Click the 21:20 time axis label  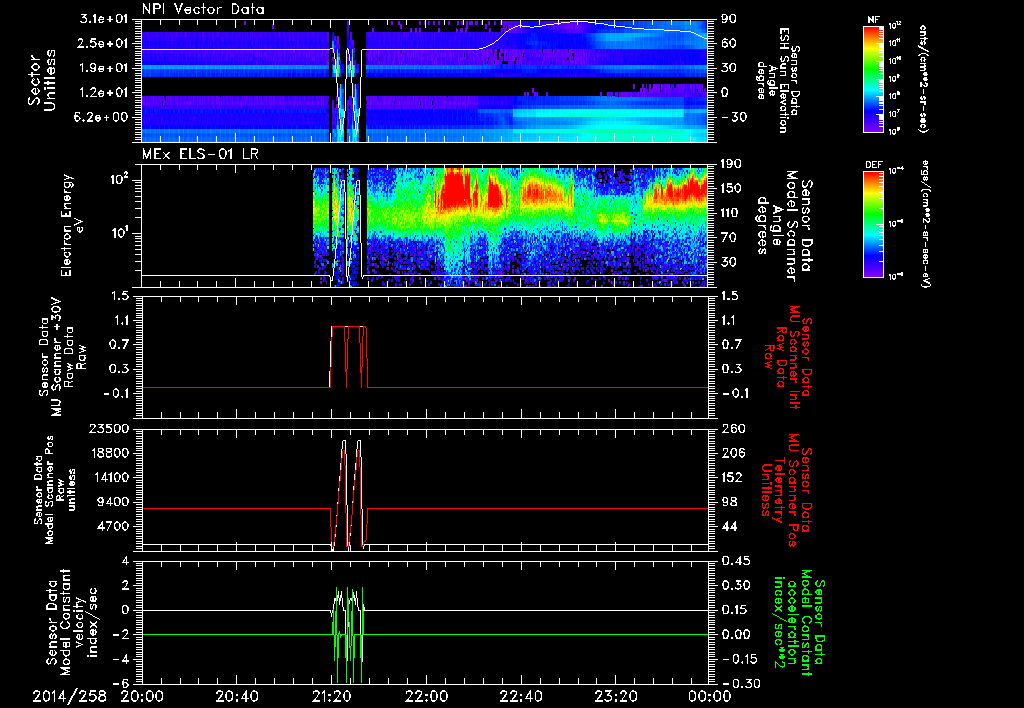331,696
